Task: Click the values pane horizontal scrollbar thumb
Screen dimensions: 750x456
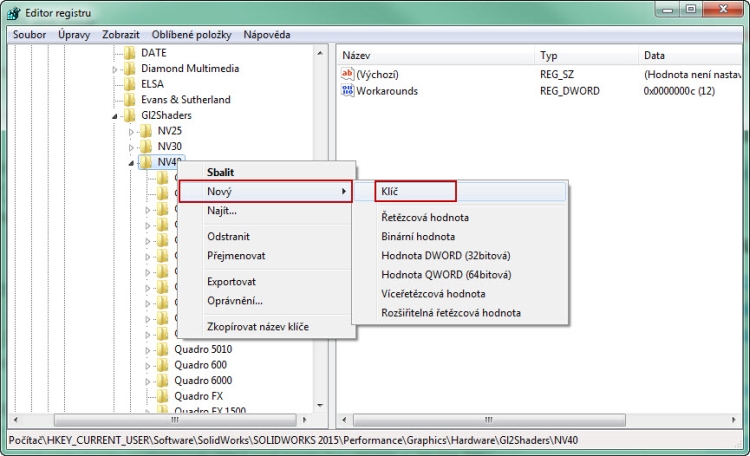Action: coord(489,420)
